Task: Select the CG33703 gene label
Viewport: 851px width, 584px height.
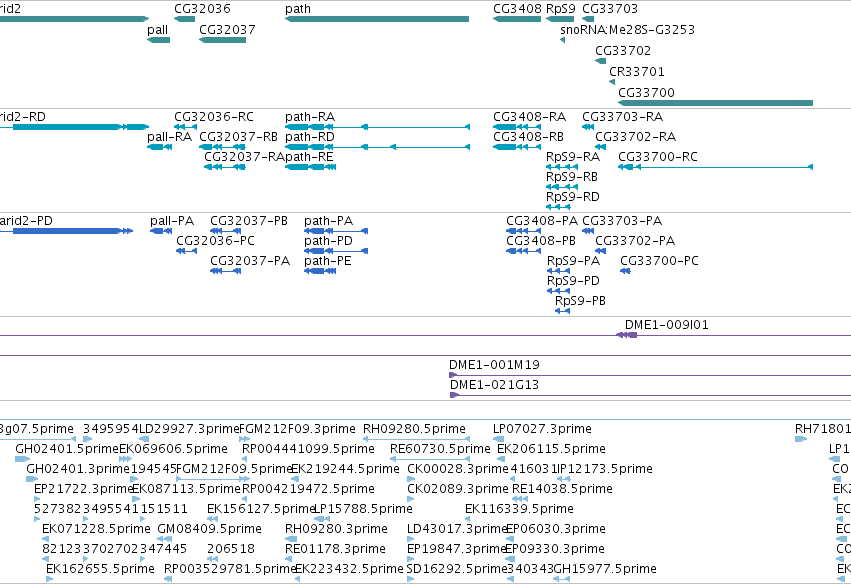Action: click(610, 9)
